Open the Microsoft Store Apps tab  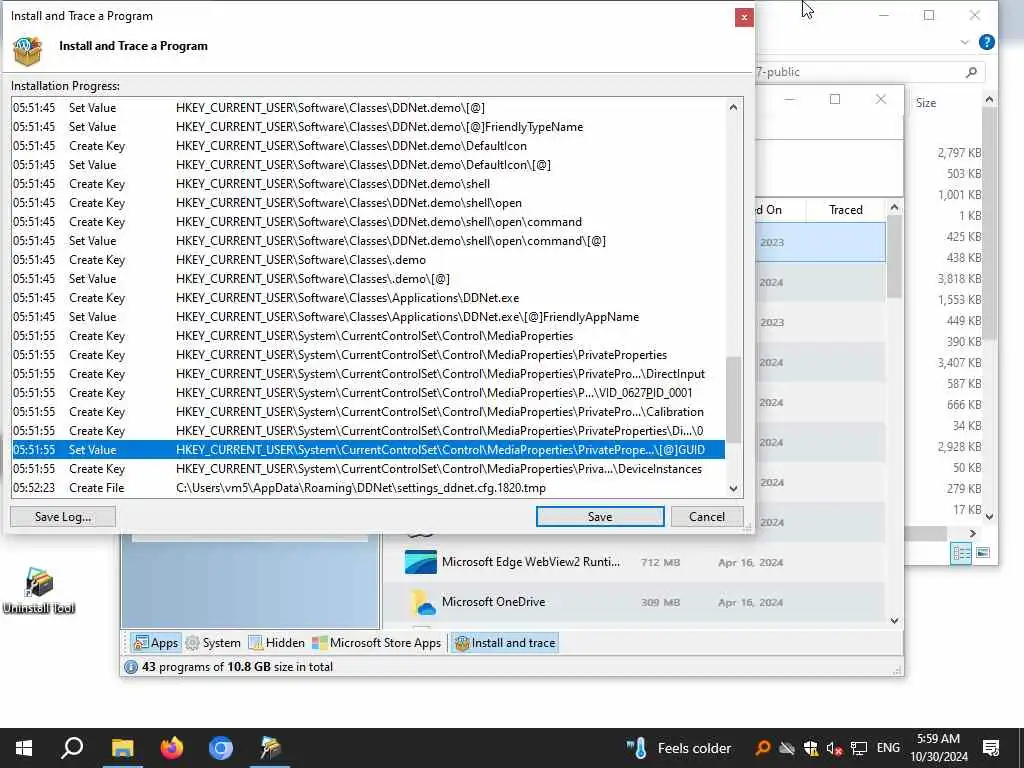[377, 643]
